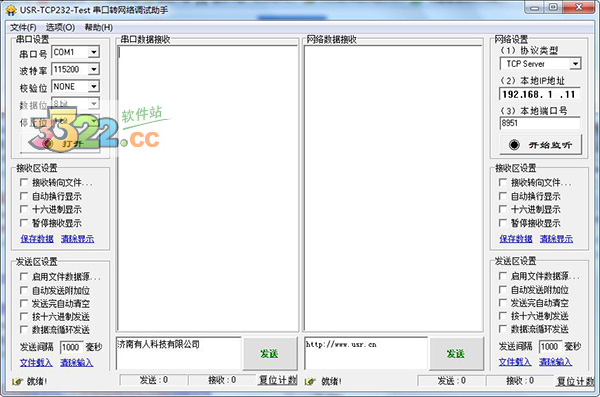Enable serial 发送完自动清空 checkbox
This screenshot has width=600, height=397.
pos(24,304)
